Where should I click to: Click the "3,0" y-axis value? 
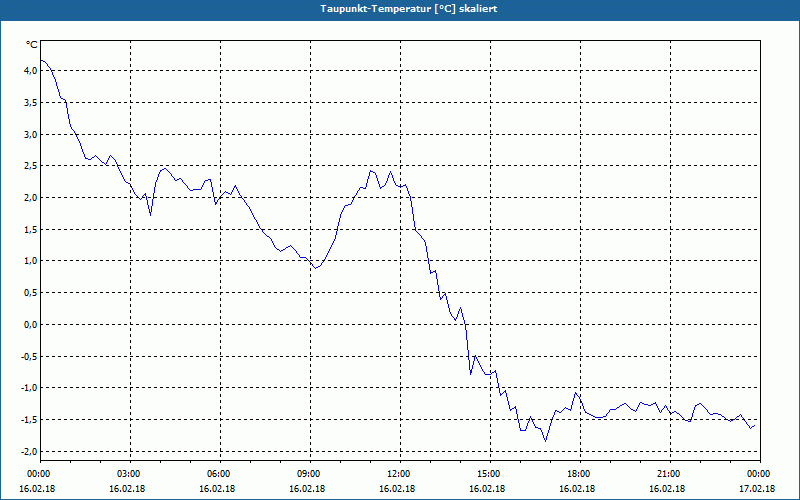tap(30, 135)
